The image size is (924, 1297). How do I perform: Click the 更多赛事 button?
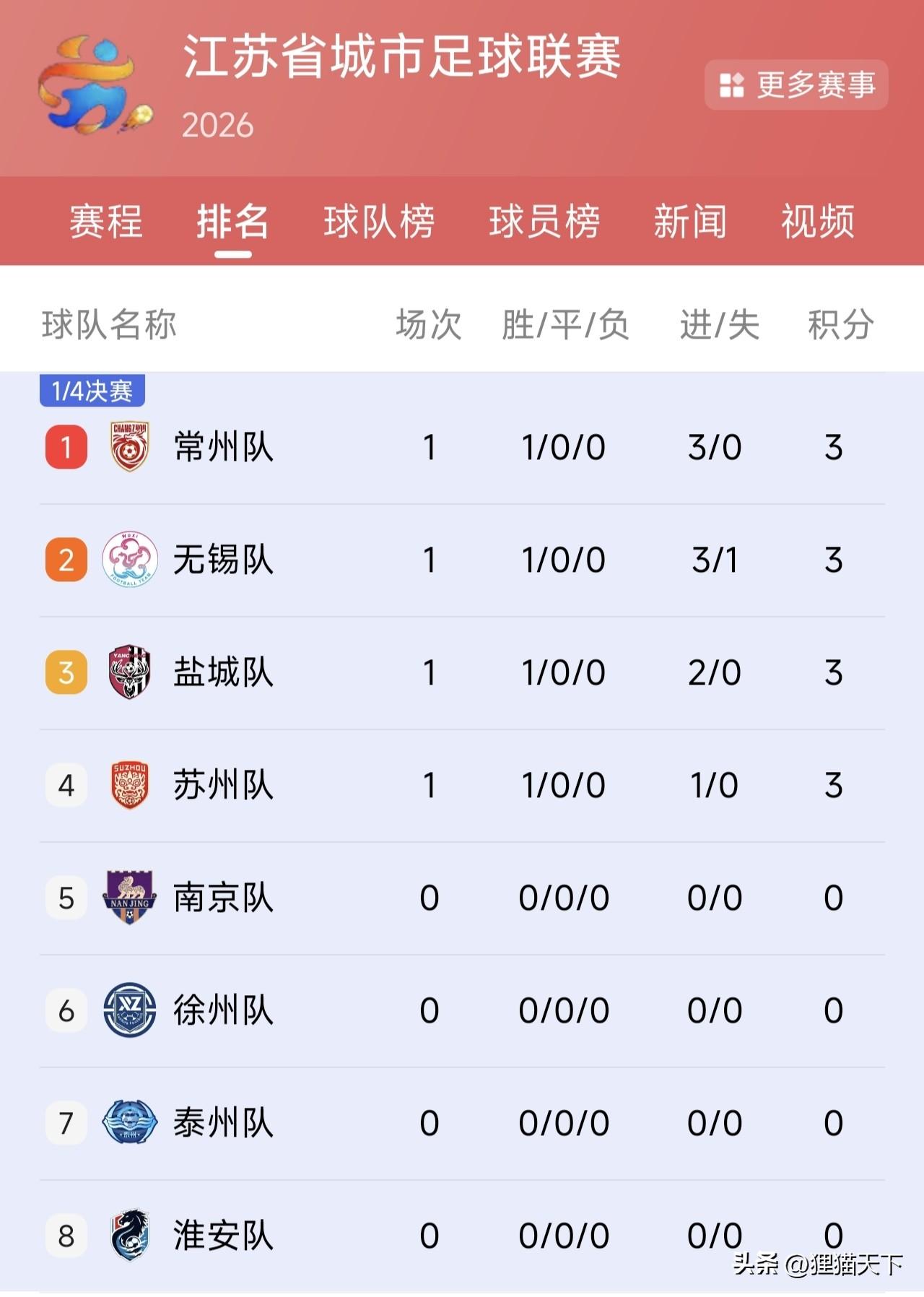(796, 85)
